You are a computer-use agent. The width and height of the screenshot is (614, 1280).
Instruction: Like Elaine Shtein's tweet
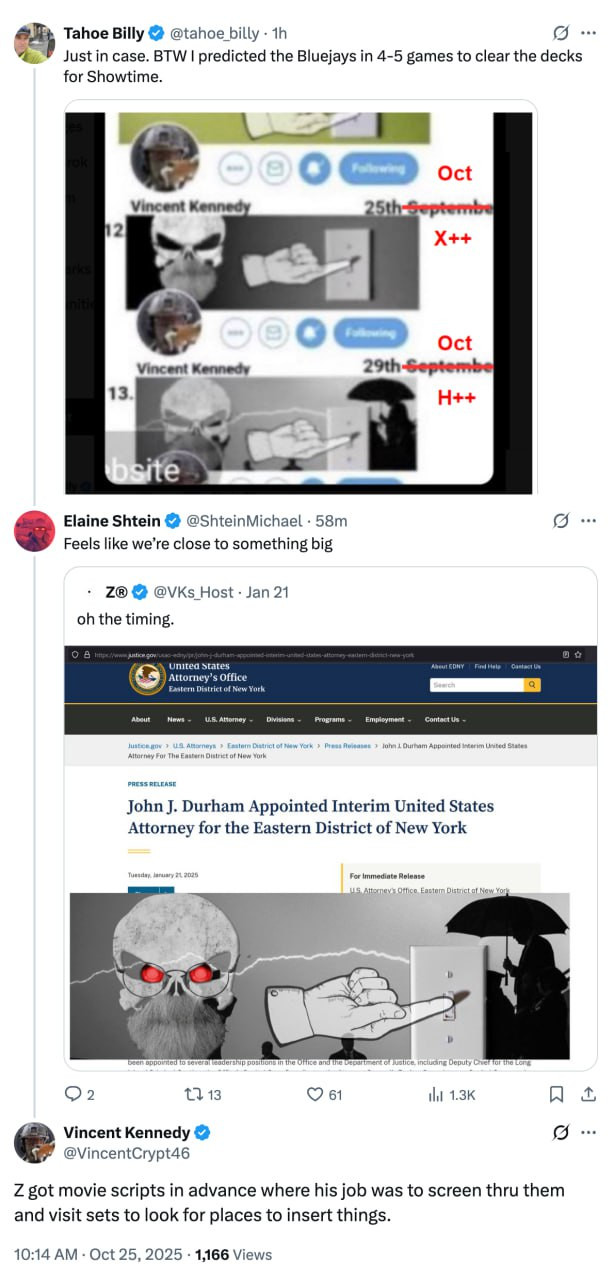pos(325,1094)
